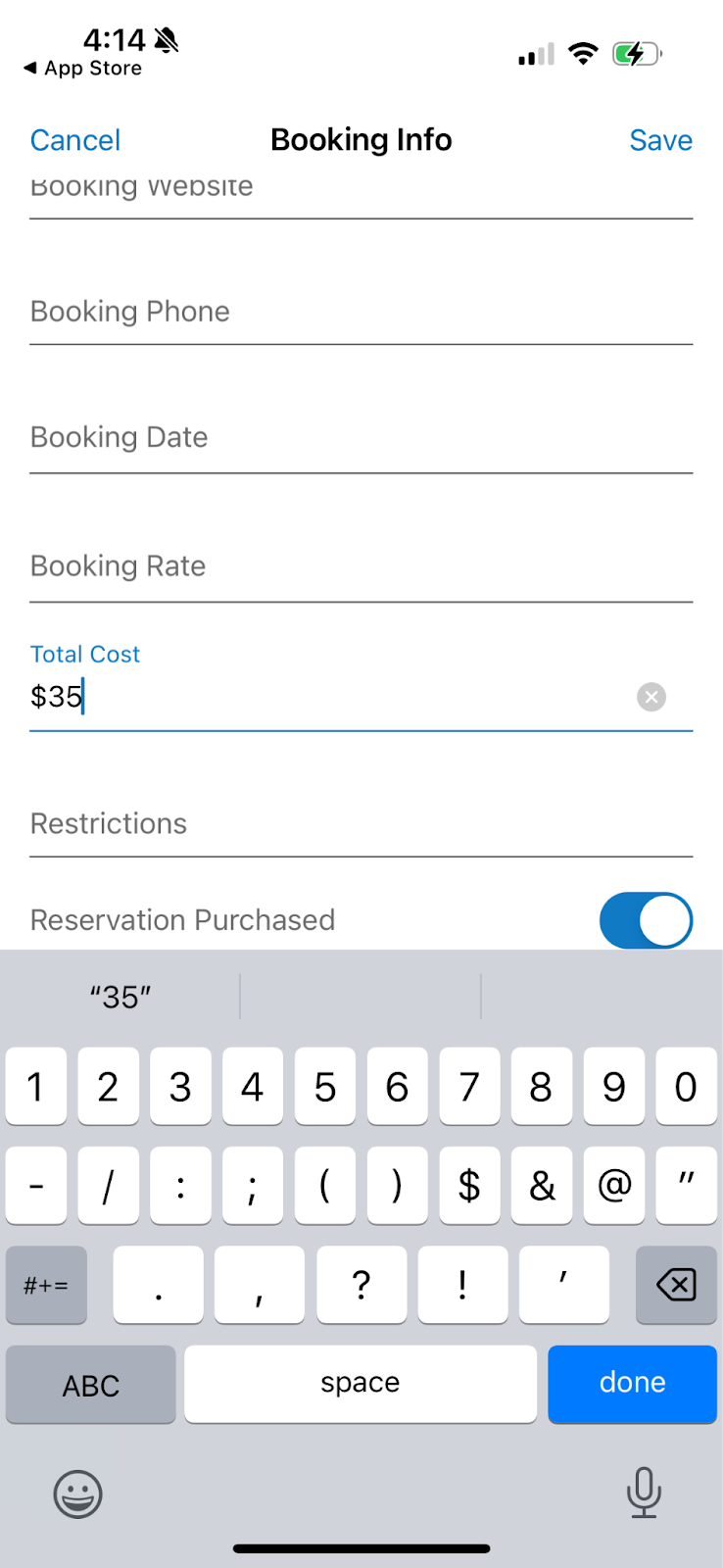
Task: Focus the Restrictions input field
Action: click(x=361, y=824)
